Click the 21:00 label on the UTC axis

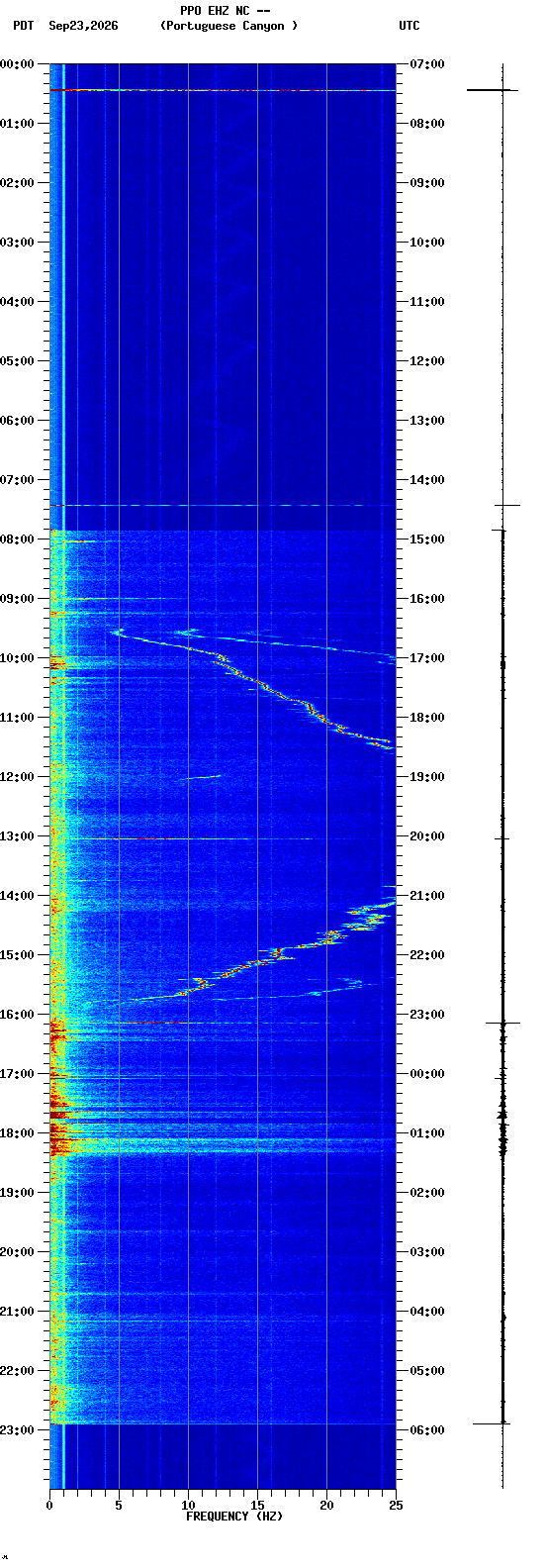pyautogui.click(x=426, y=896)
